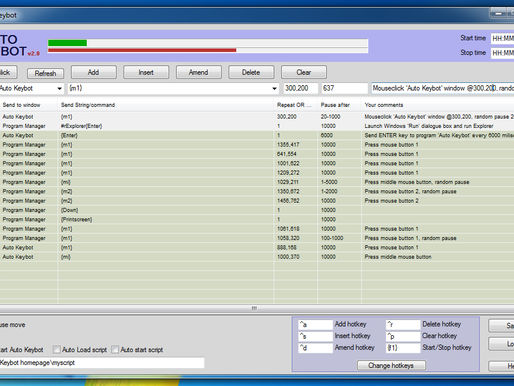The height and width of the screenshot is (386, 514).
Task: Click the Add hotkey field ^a
Action: pos(315,324)
